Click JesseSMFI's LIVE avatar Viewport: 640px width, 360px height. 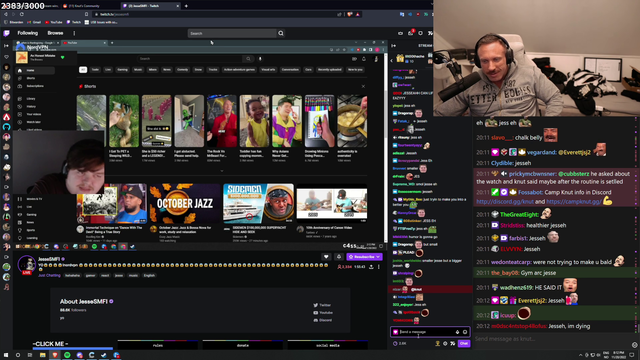pyautogui.click(x=27, y=264)
